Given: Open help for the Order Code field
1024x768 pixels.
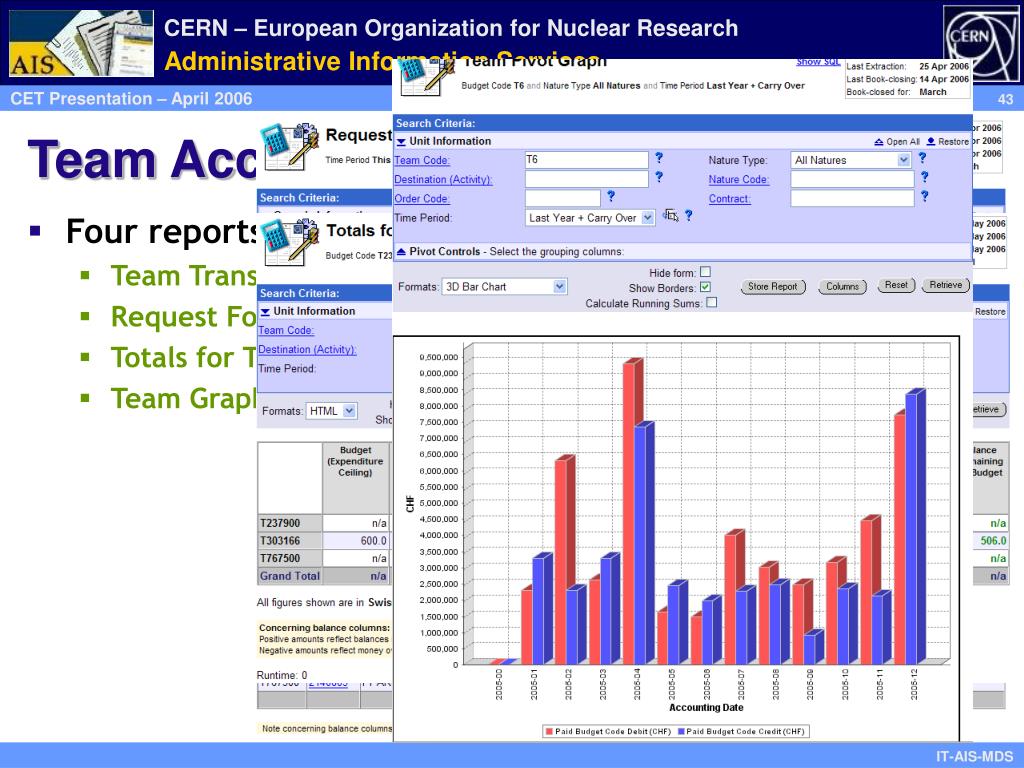Looking at the screenshot, I should pyautogui.click(x=611, y=196).
